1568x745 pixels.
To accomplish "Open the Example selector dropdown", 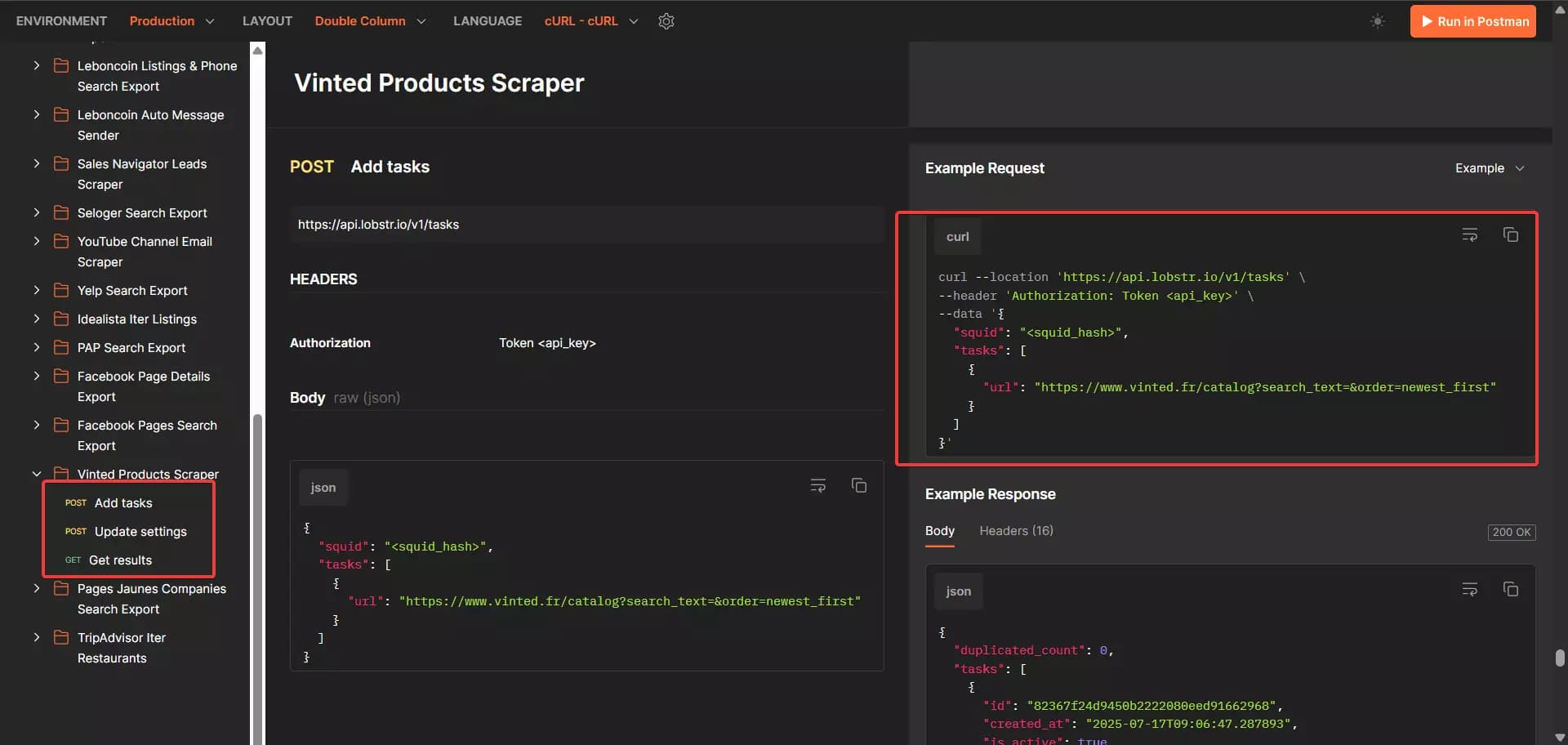I will point(1490,167).
